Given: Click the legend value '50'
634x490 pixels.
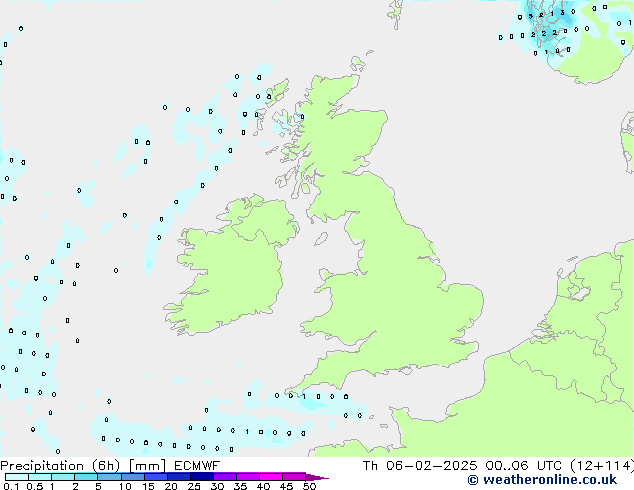Looking at the screenshot, I should point(309,486).
